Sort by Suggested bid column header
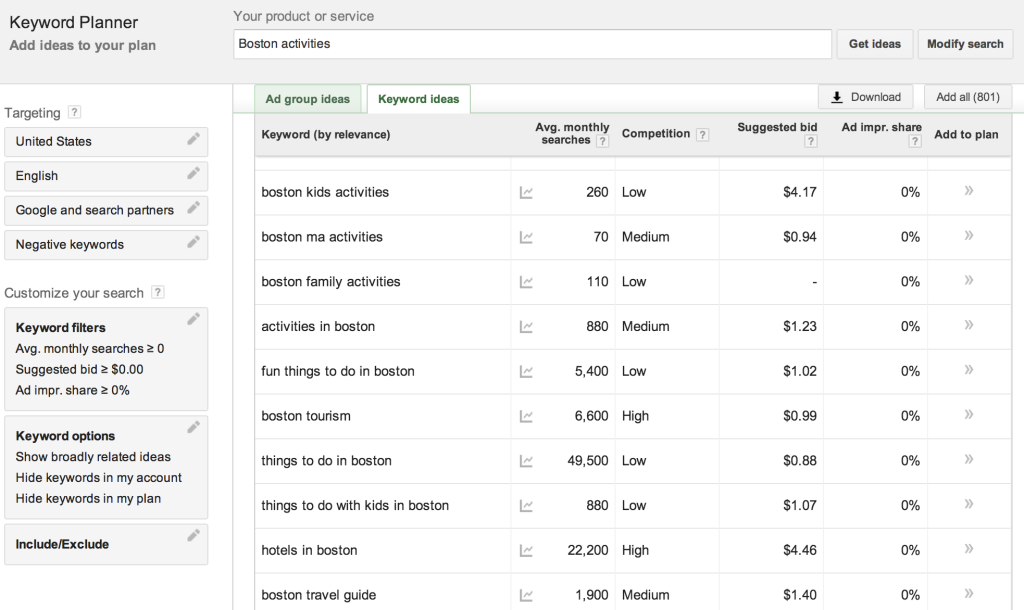This screenshot has height=610, width=1024. pos(777,127)
